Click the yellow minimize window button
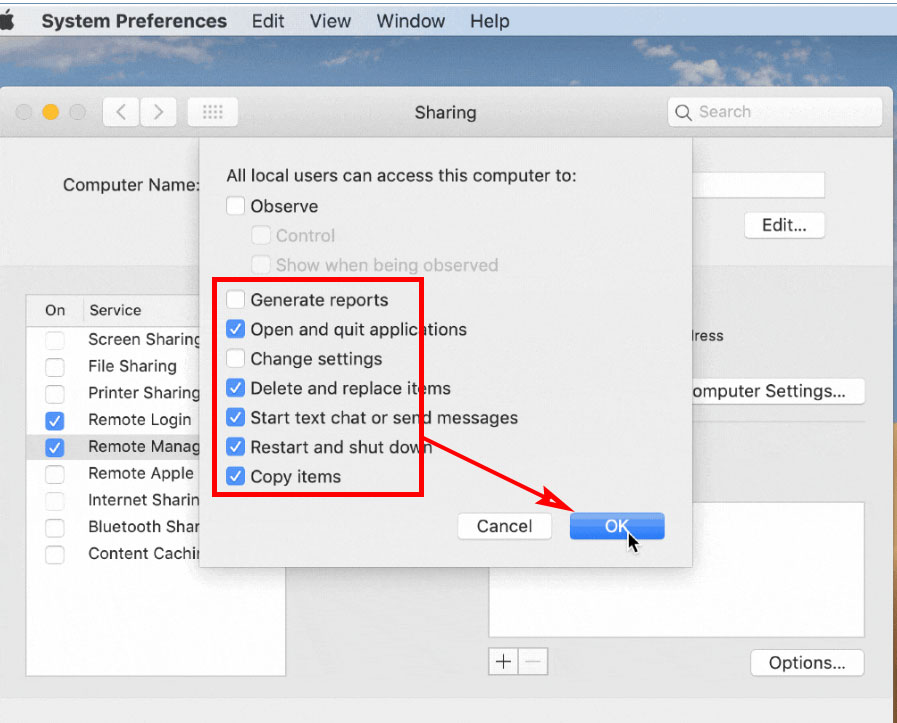The image size is (897, 723). pyautogui.click(x=50, y=112)
